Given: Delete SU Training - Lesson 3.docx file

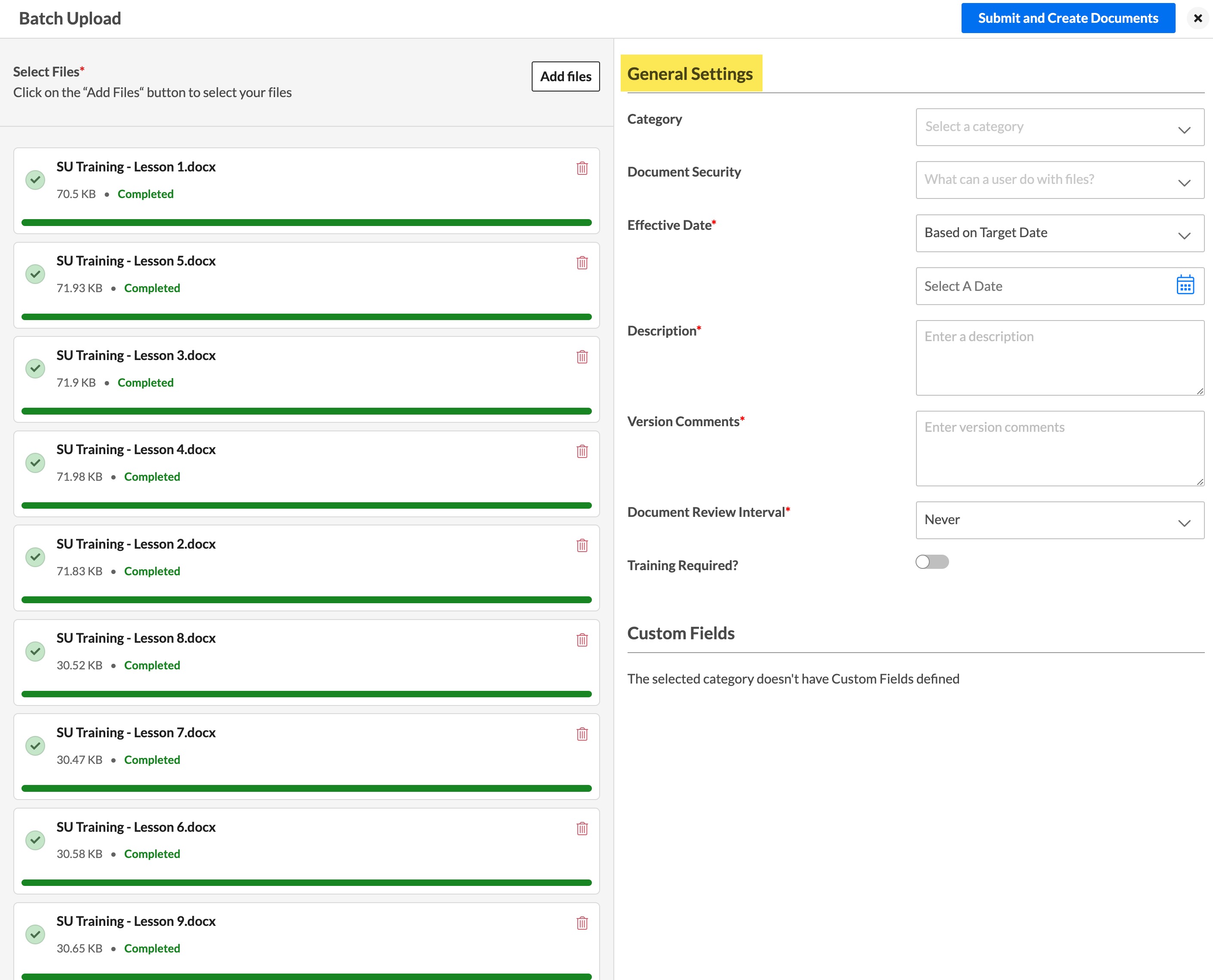Looking at the screenshot, I should (582, 357).
